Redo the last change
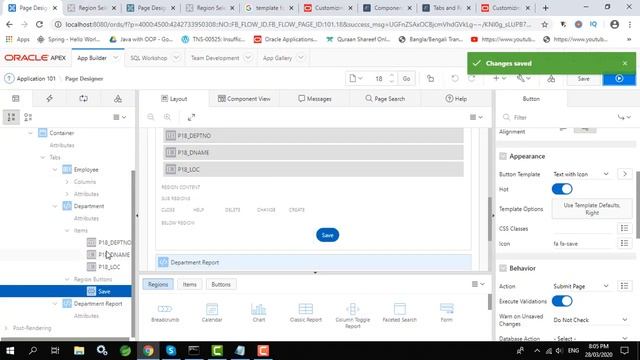Viewport: 640px width, 360px height. click(x=472, y=78)
